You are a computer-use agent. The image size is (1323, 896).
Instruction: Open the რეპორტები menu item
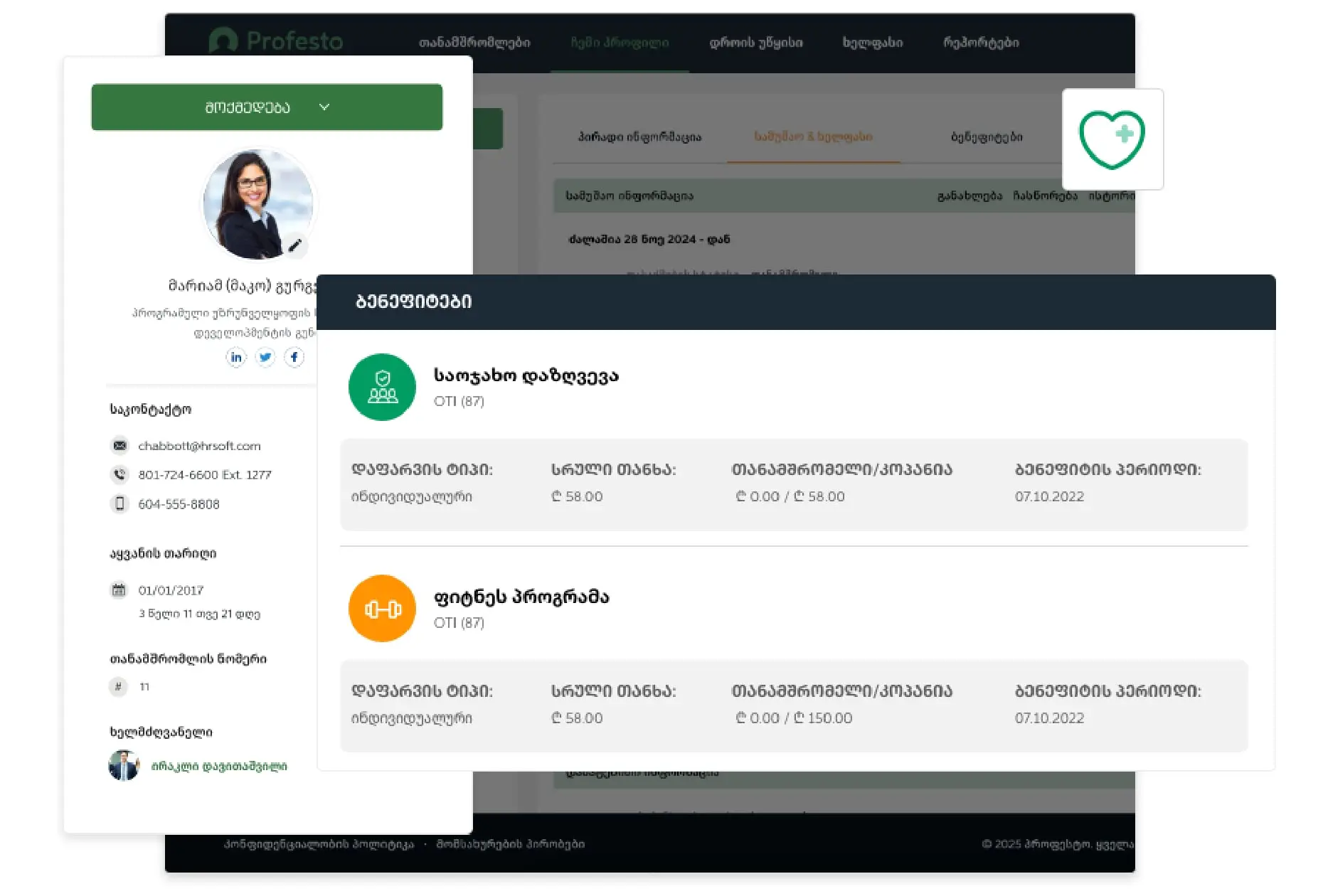pos(981,43)
